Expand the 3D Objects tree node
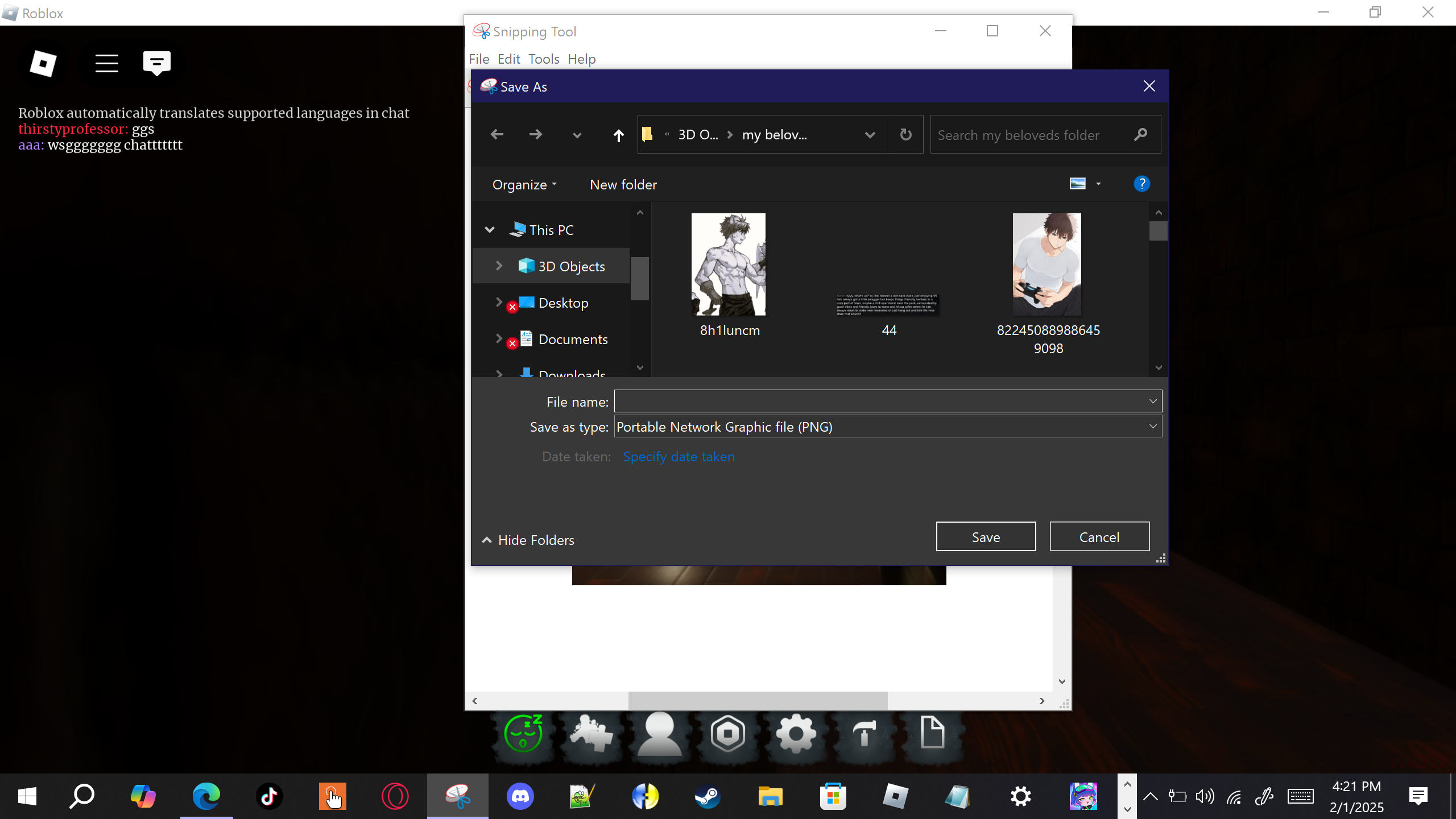The height and width of the screenshot is (819, 1456). tap(499, 266)
